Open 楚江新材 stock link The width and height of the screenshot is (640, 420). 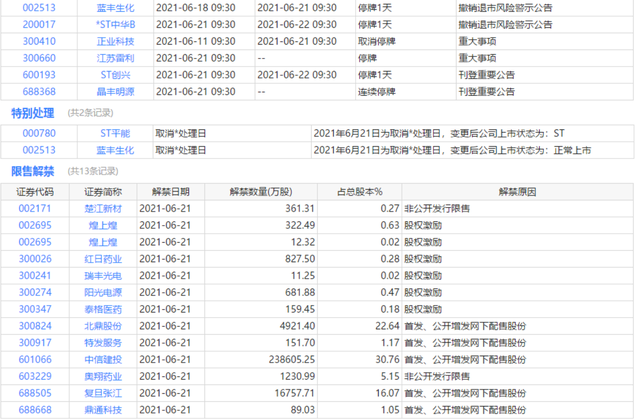103,209
